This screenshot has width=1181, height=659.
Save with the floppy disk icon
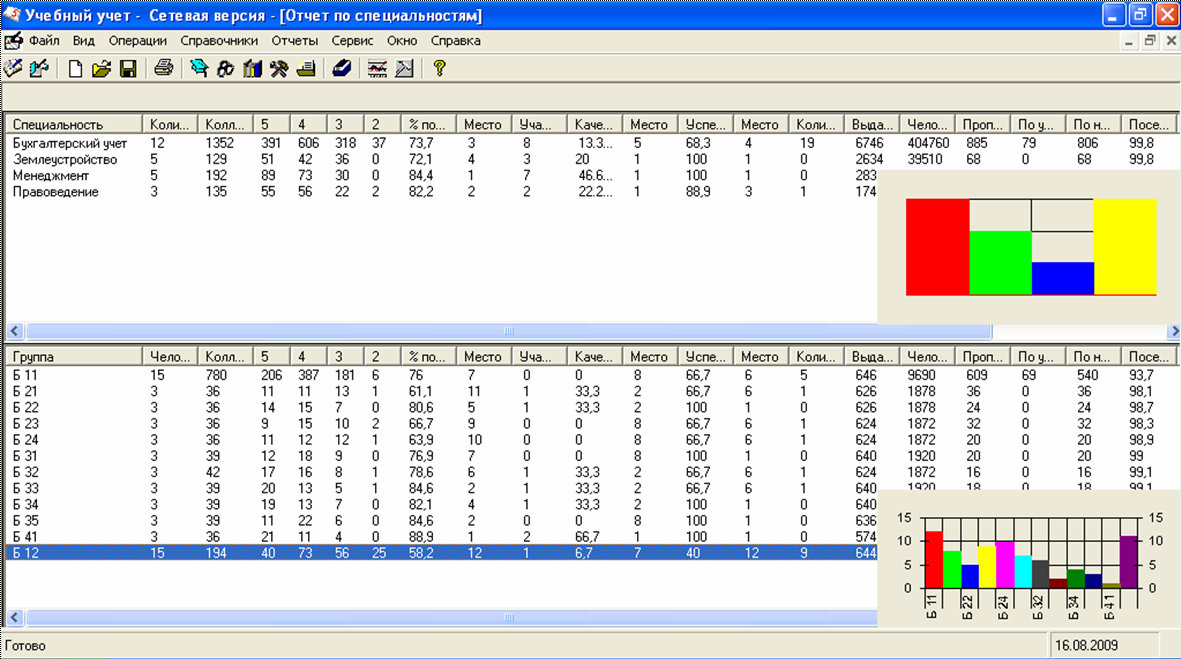click(x=127, y=69)
